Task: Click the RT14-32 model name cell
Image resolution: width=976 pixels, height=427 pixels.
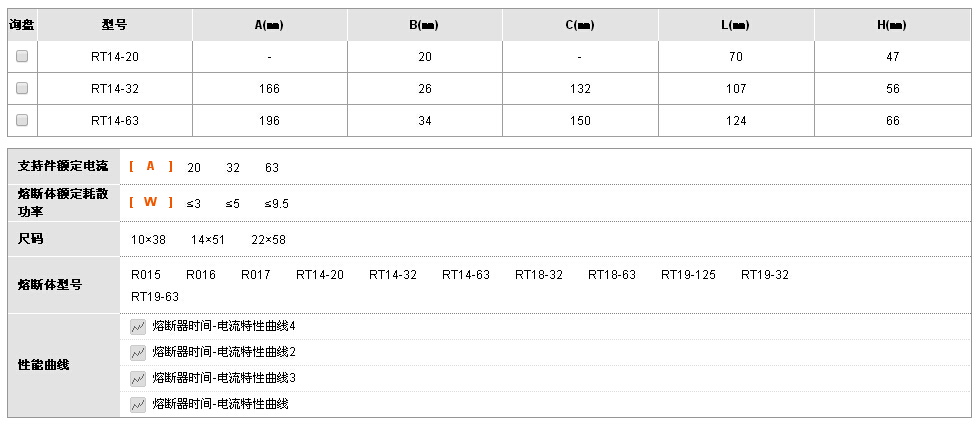Action: (x=115, y=88)
